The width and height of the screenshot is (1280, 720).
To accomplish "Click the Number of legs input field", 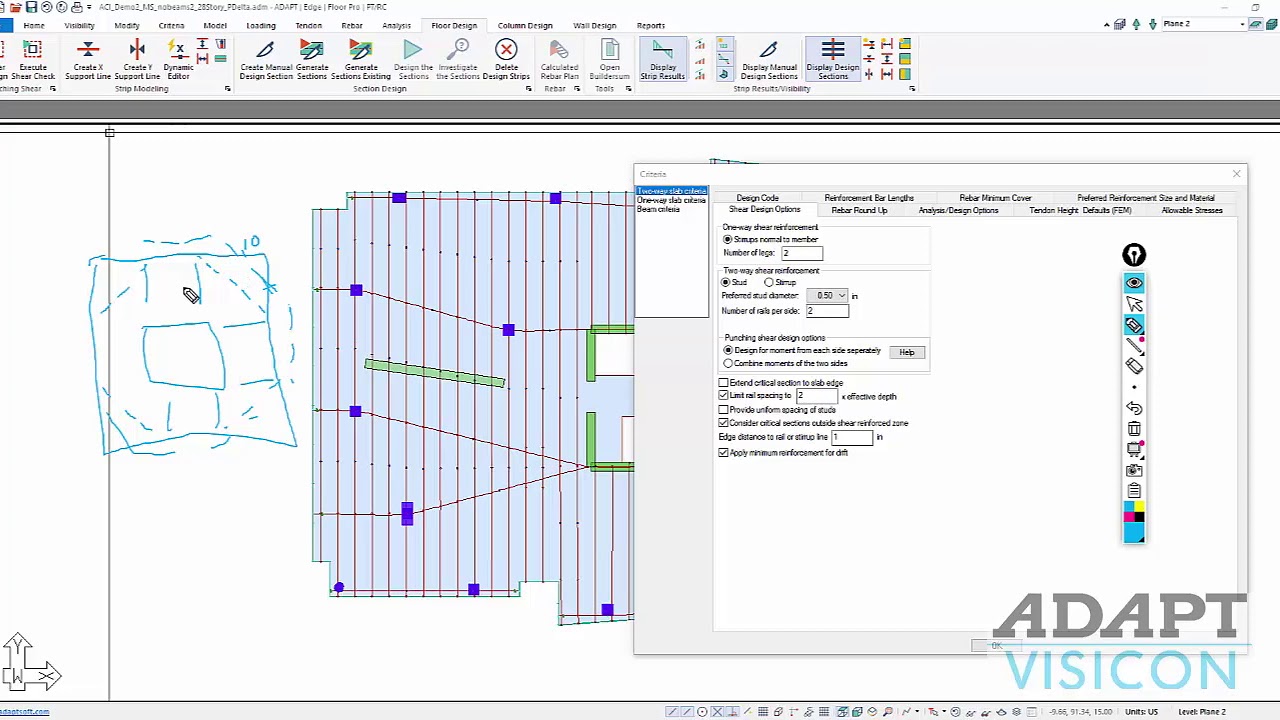I will [802, 254].
